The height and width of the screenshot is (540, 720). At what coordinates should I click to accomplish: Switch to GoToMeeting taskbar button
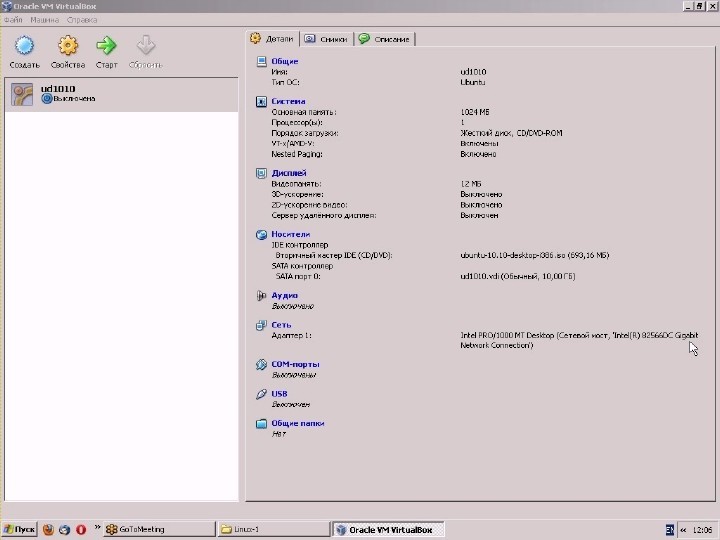(x=159, y=529)
